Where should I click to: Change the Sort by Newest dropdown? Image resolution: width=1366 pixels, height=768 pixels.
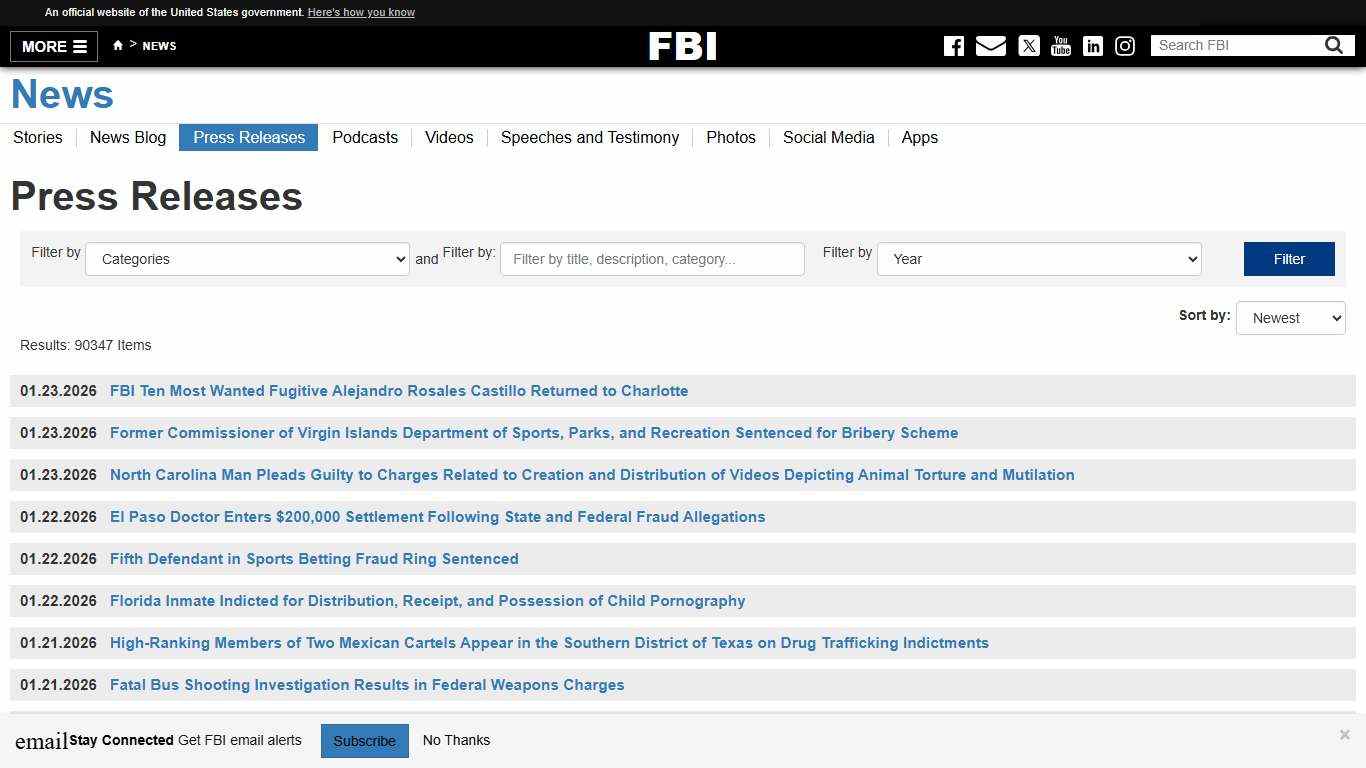[x=1290, y=318]
